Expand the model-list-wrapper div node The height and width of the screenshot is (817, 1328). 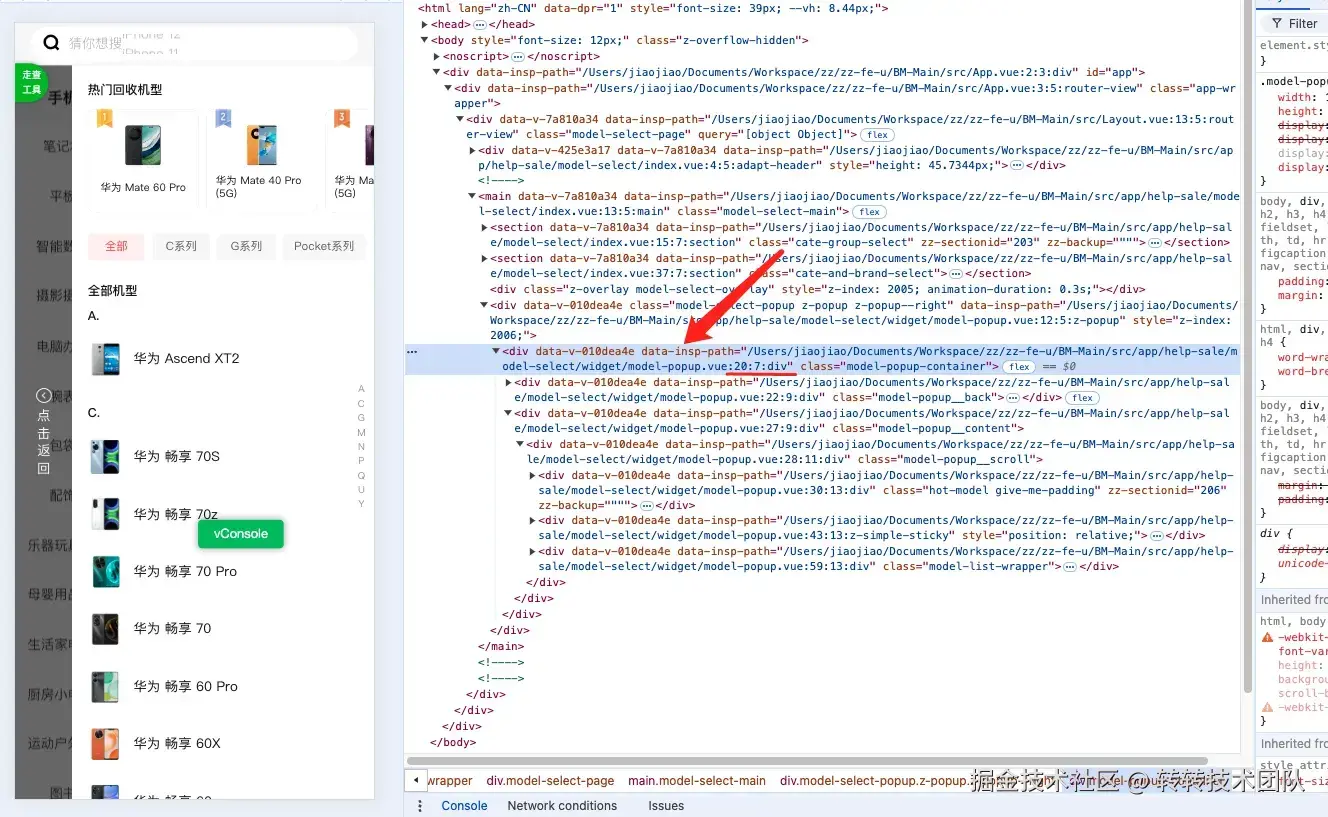(533, 551)
